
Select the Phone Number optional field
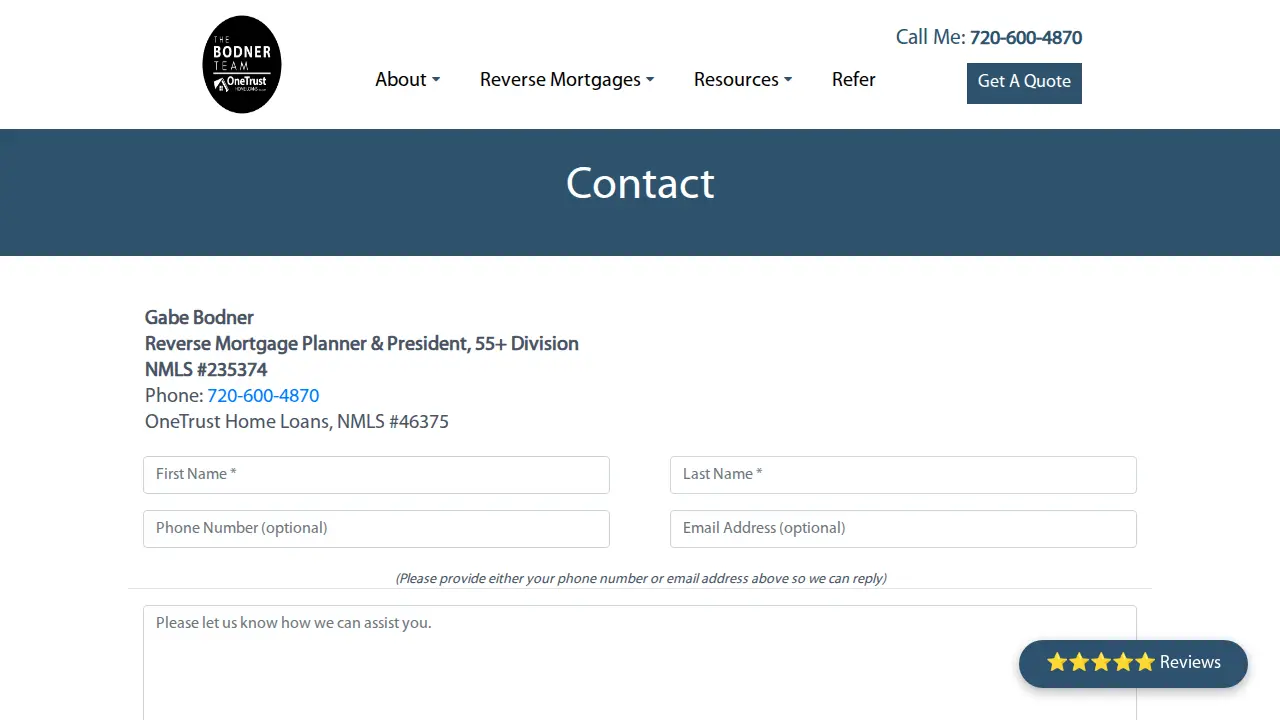[376, 529]
